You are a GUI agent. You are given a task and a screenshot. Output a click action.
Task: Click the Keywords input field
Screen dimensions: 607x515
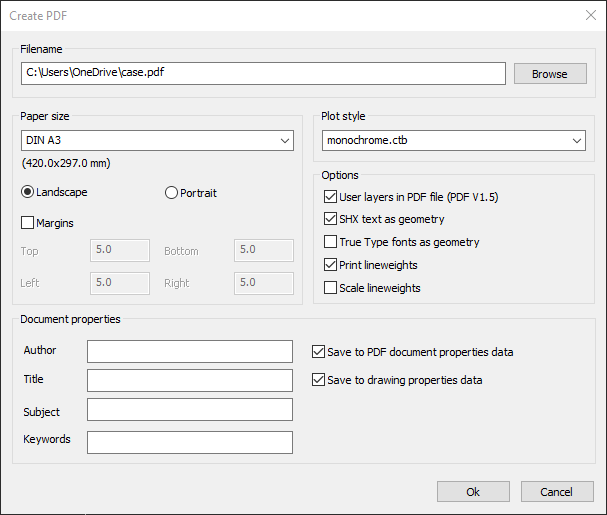tap(190, 442)
